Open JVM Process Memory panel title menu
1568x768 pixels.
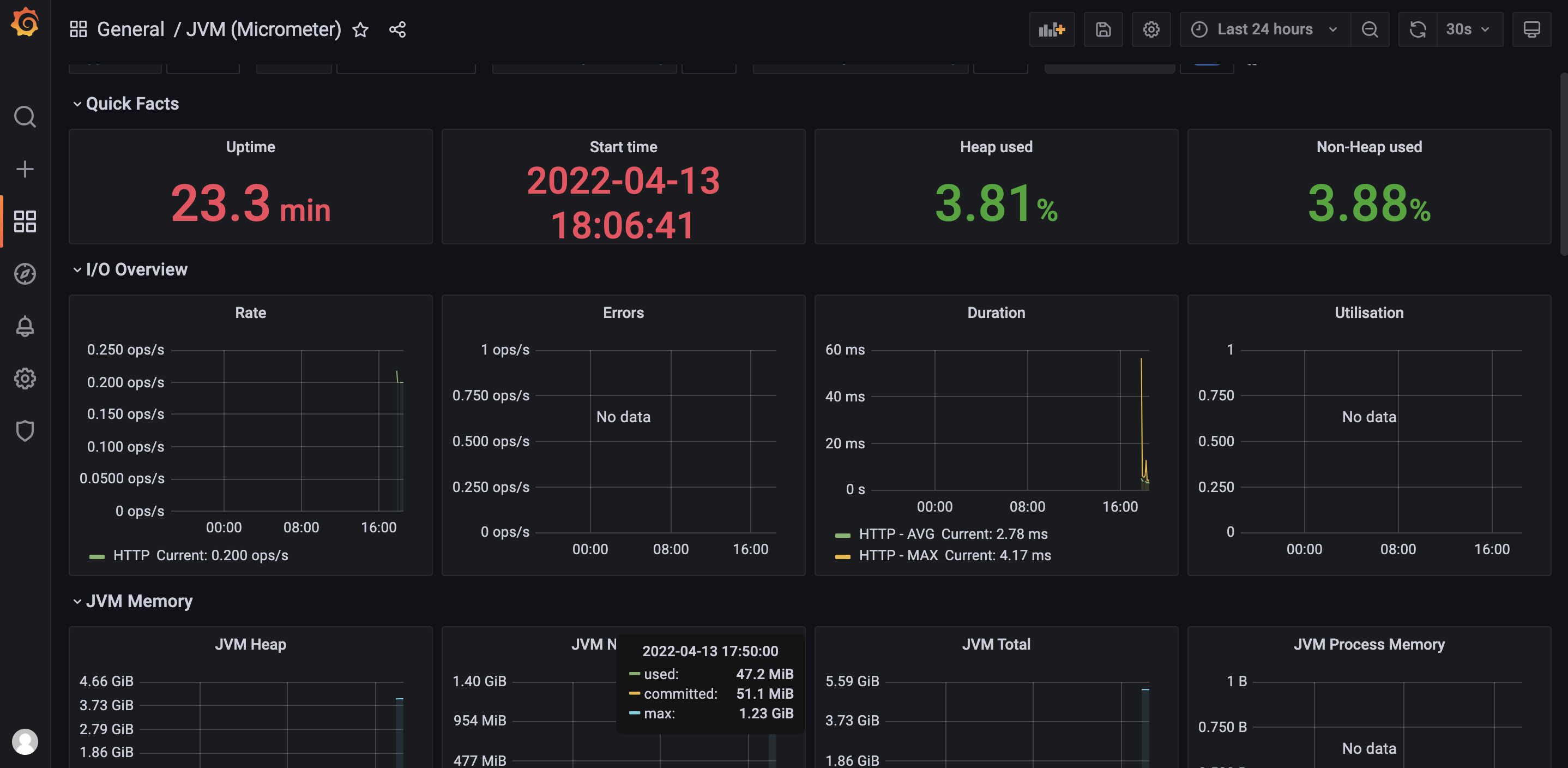coord(1369,644)
